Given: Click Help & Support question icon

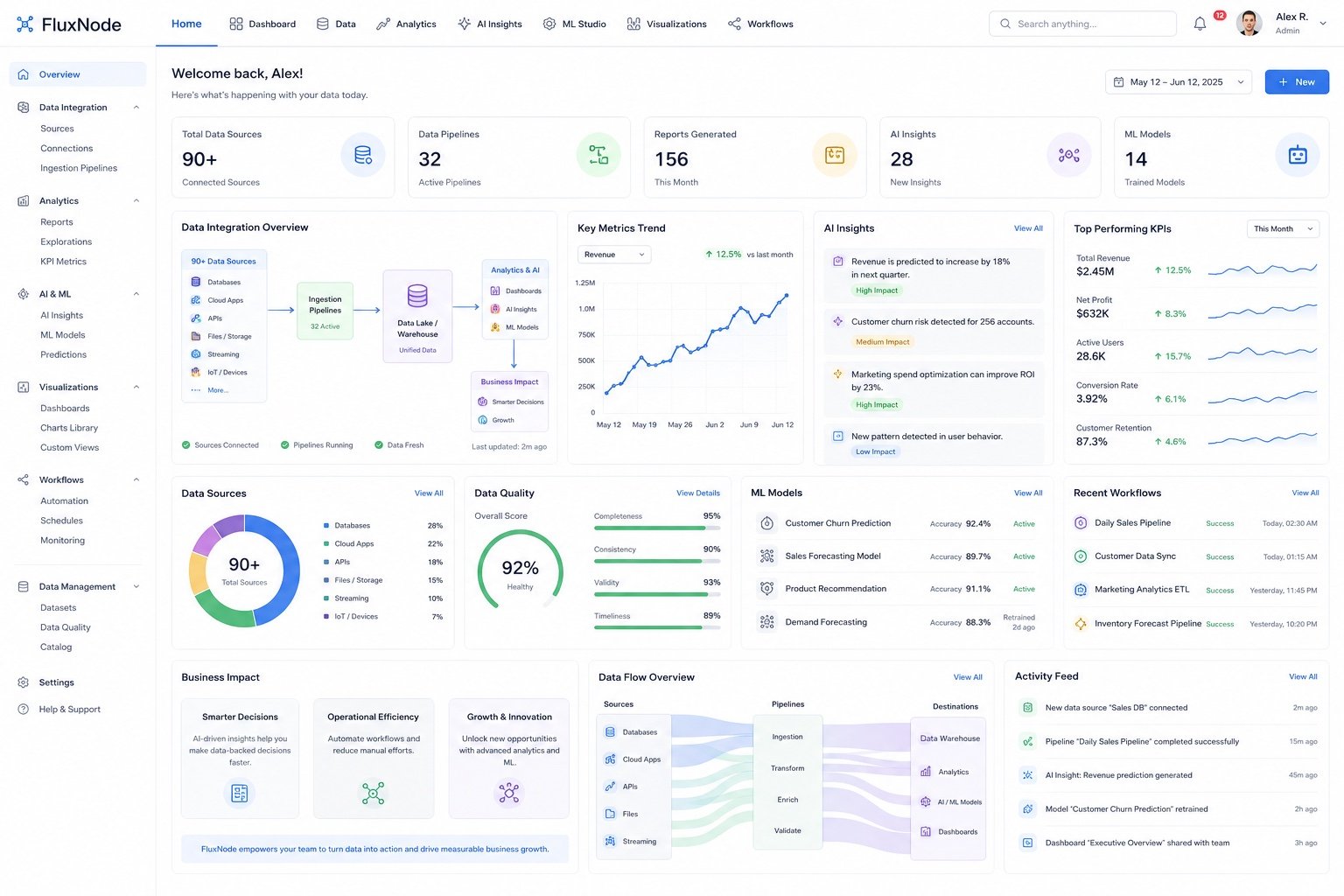Looking at the screenshot, I should point(24,710).
